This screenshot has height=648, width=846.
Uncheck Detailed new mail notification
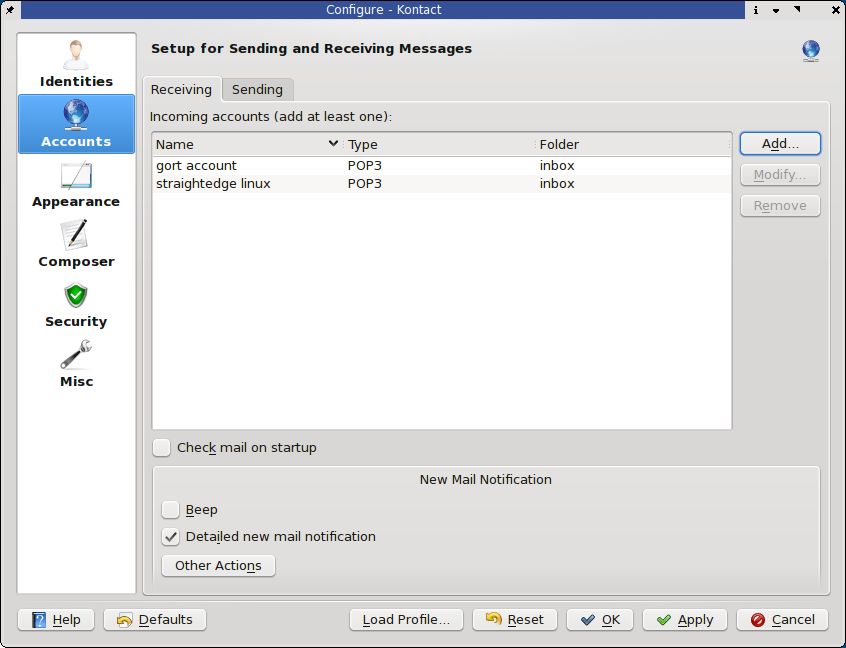click(x=171, y=537)
